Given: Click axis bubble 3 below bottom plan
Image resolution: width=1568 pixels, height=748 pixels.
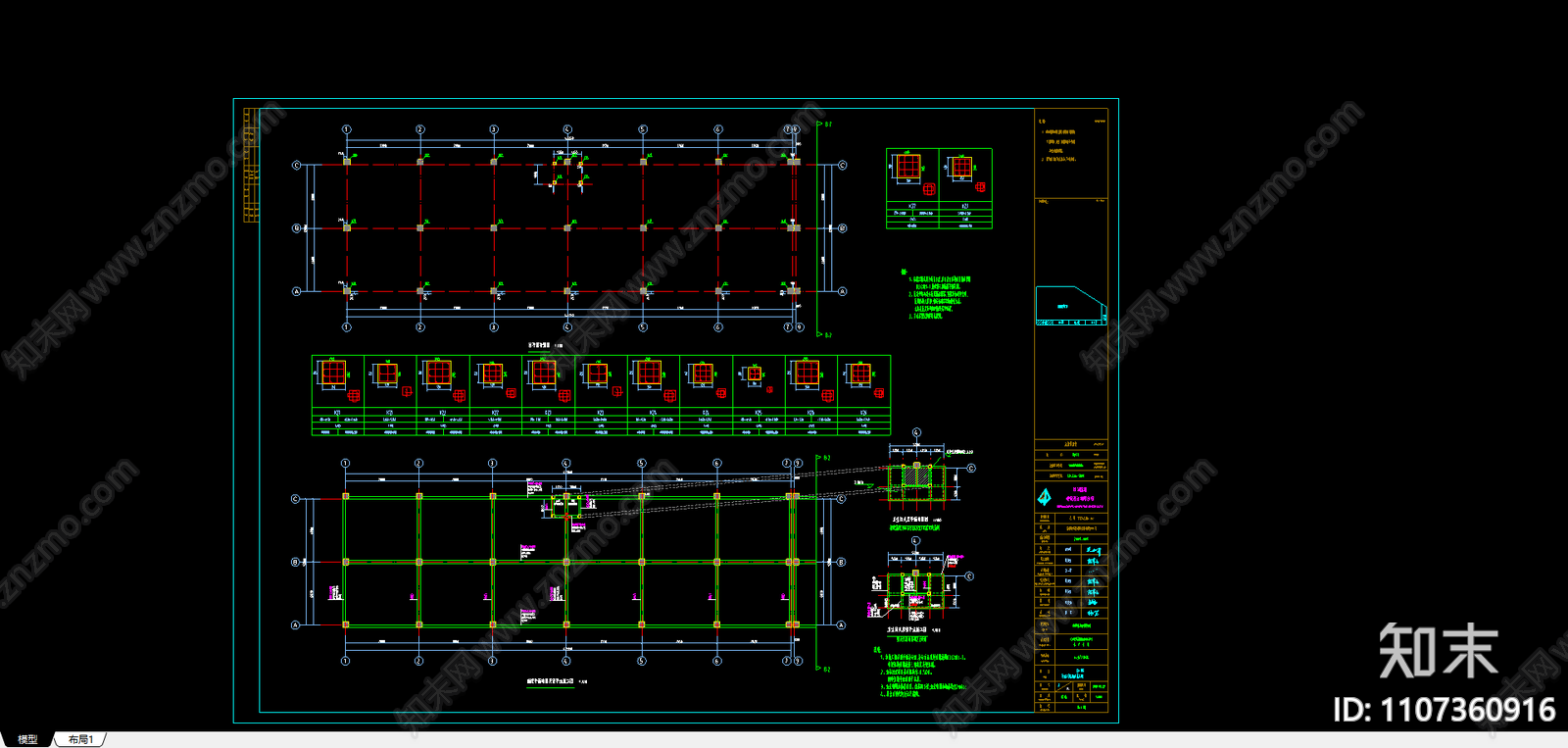Looking at the screenshot, I should click(x=492, y=661).
